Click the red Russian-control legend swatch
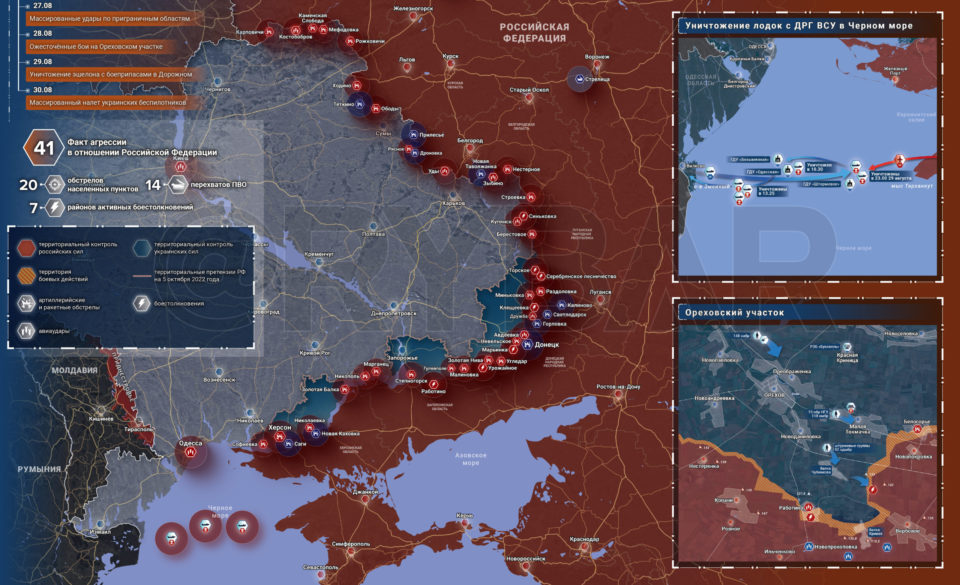Image resolution: width=960 pixels, height=585 pixels. point(26,248)
